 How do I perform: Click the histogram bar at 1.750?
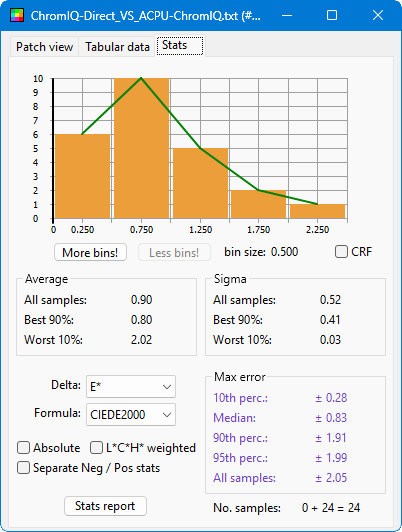(x=259, y=204)
